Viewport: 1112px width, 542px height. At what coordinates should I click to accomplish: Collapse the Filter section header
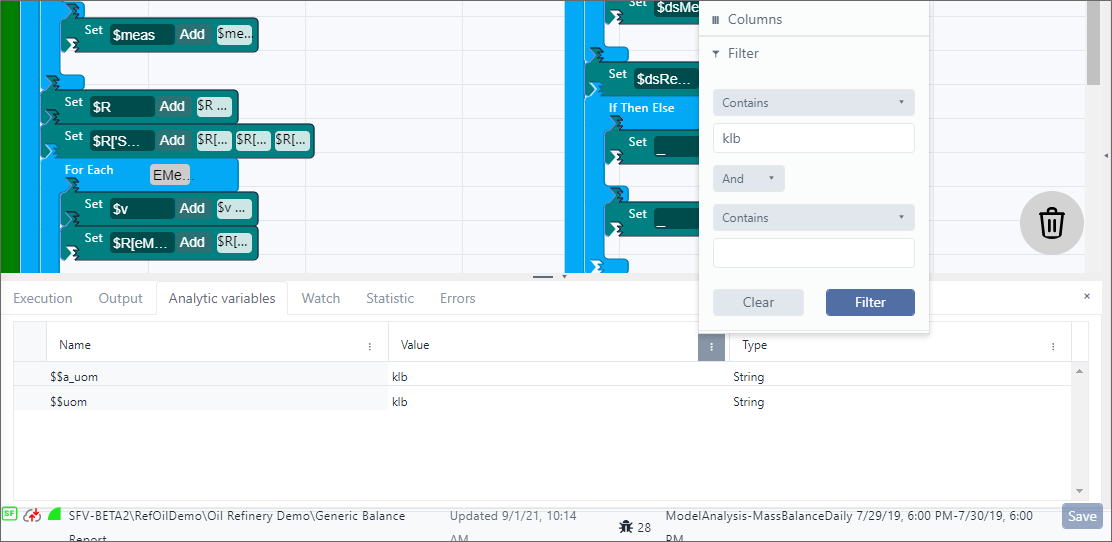742,54
